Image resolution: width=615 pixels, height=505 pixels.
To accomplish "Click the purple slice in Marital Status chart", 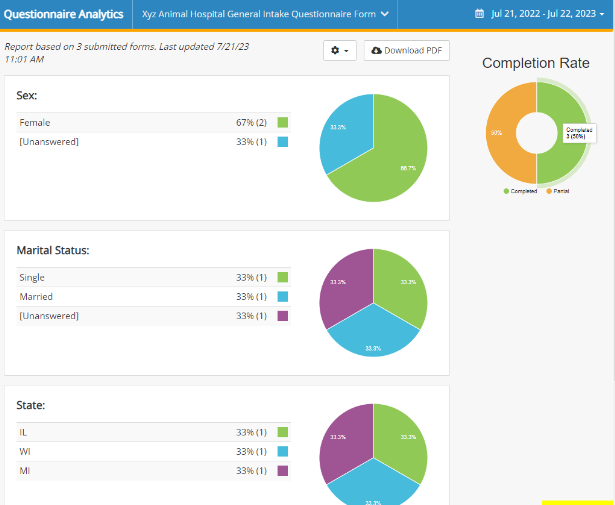I will [x=345, y=286].
